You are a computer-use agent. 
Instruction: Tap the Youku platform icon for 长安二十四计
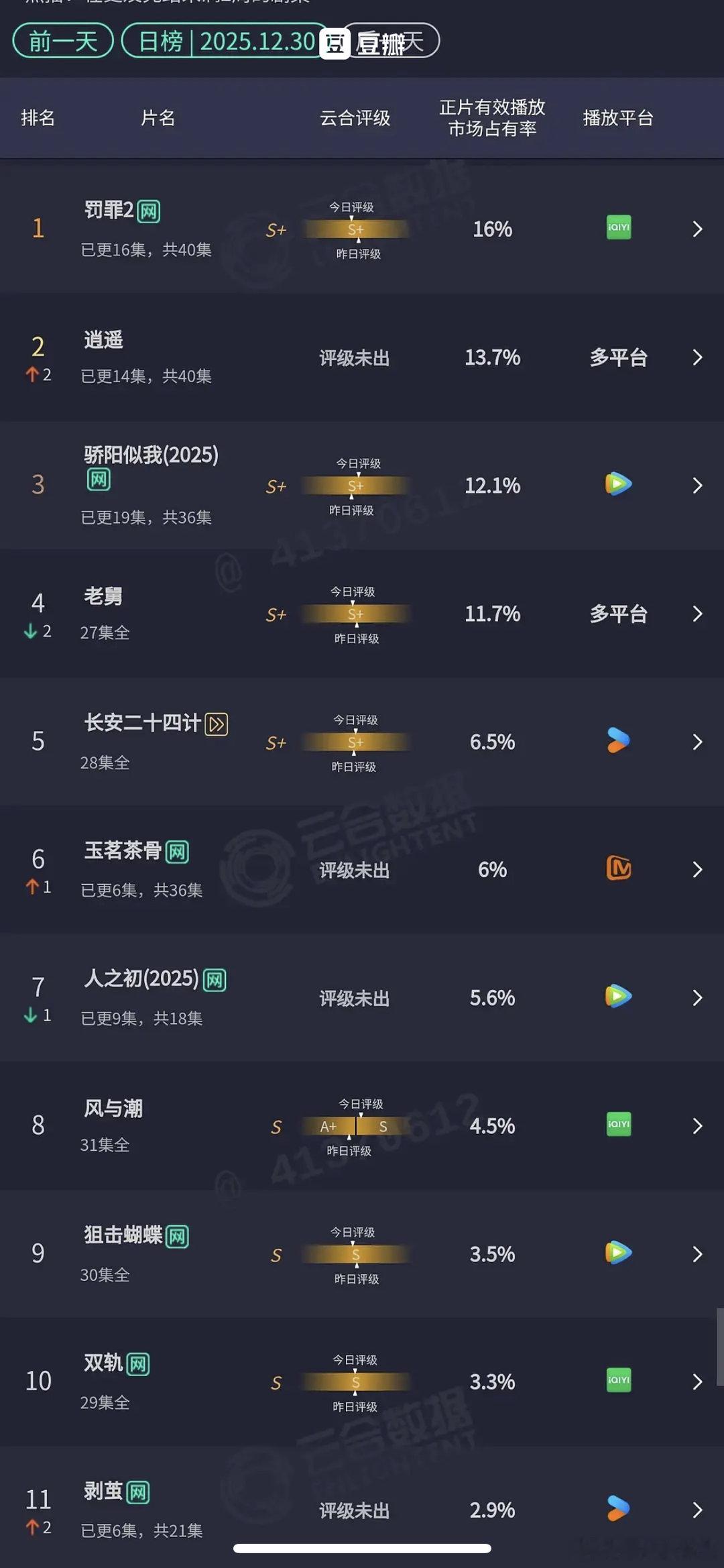617,741
